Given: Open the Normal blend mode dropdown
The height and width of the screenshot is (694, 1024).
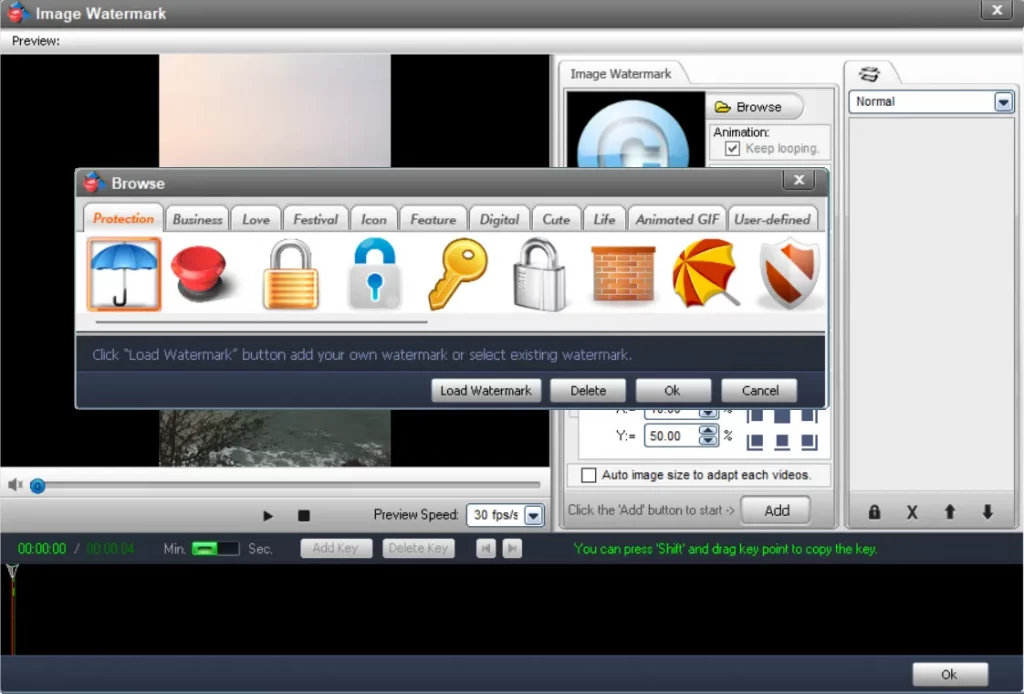Looking at the screenshot, I should [x=1003, y=102].
